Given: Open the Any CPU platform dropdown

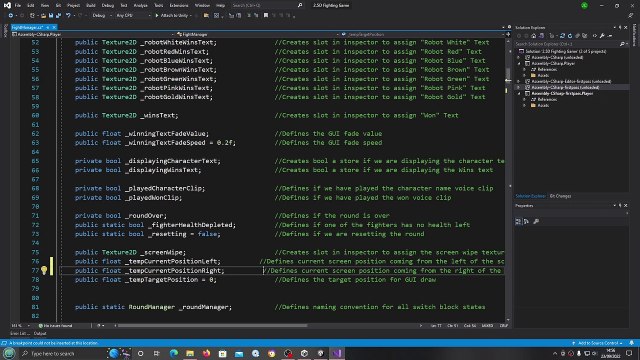Looking at the screenshot, I should click(x=133, y=16).
